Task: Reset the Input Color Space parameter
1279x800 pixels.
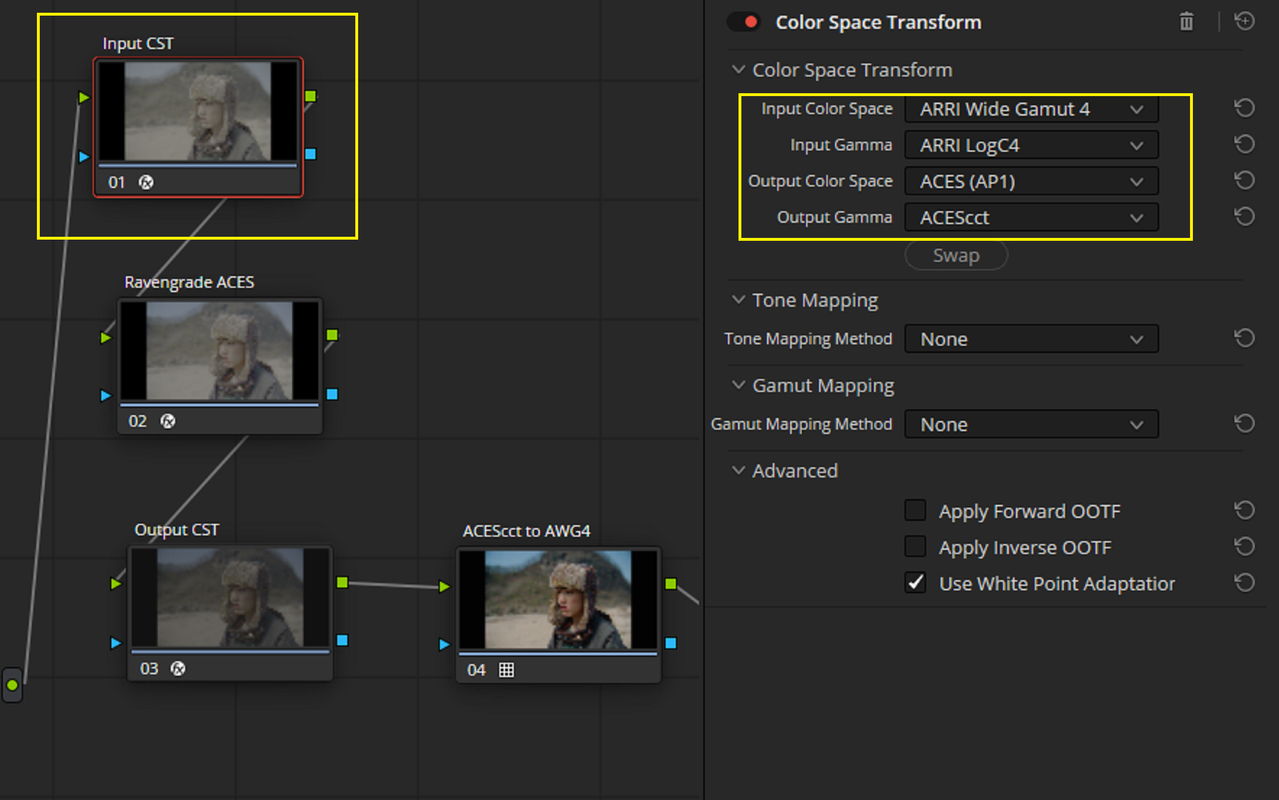Action: tap(1244, 108)
